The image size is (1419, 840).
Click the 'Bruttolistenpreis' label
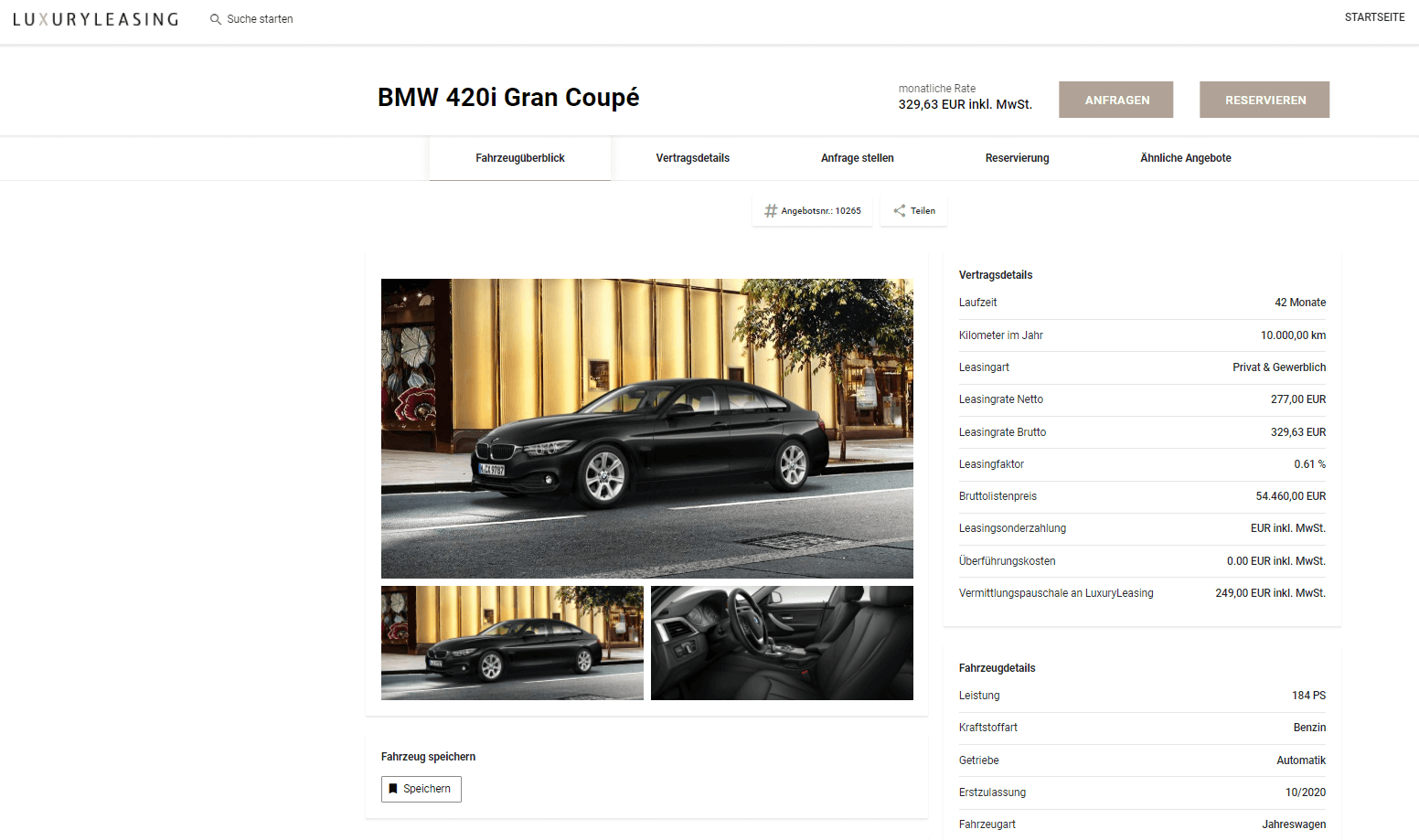[x=998, y=496]
